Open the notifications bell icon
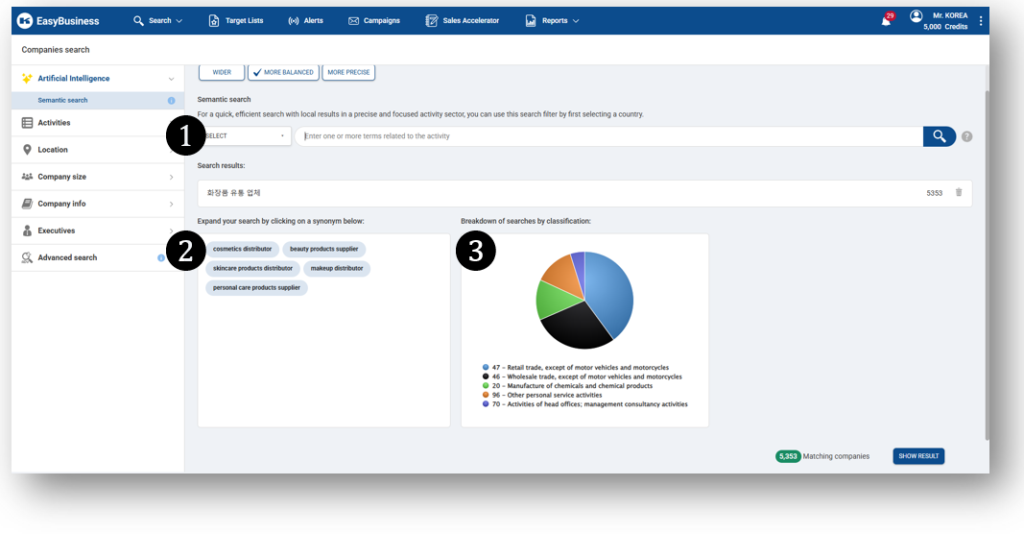The image size is (1024, 534). click(886, 21)
